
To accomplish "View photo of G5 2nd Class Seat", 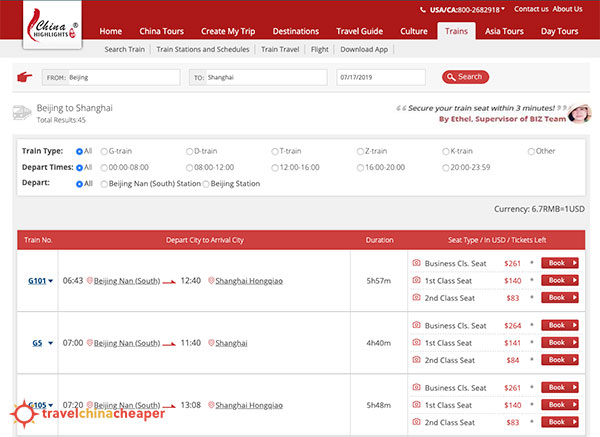I will pos(416,360).
